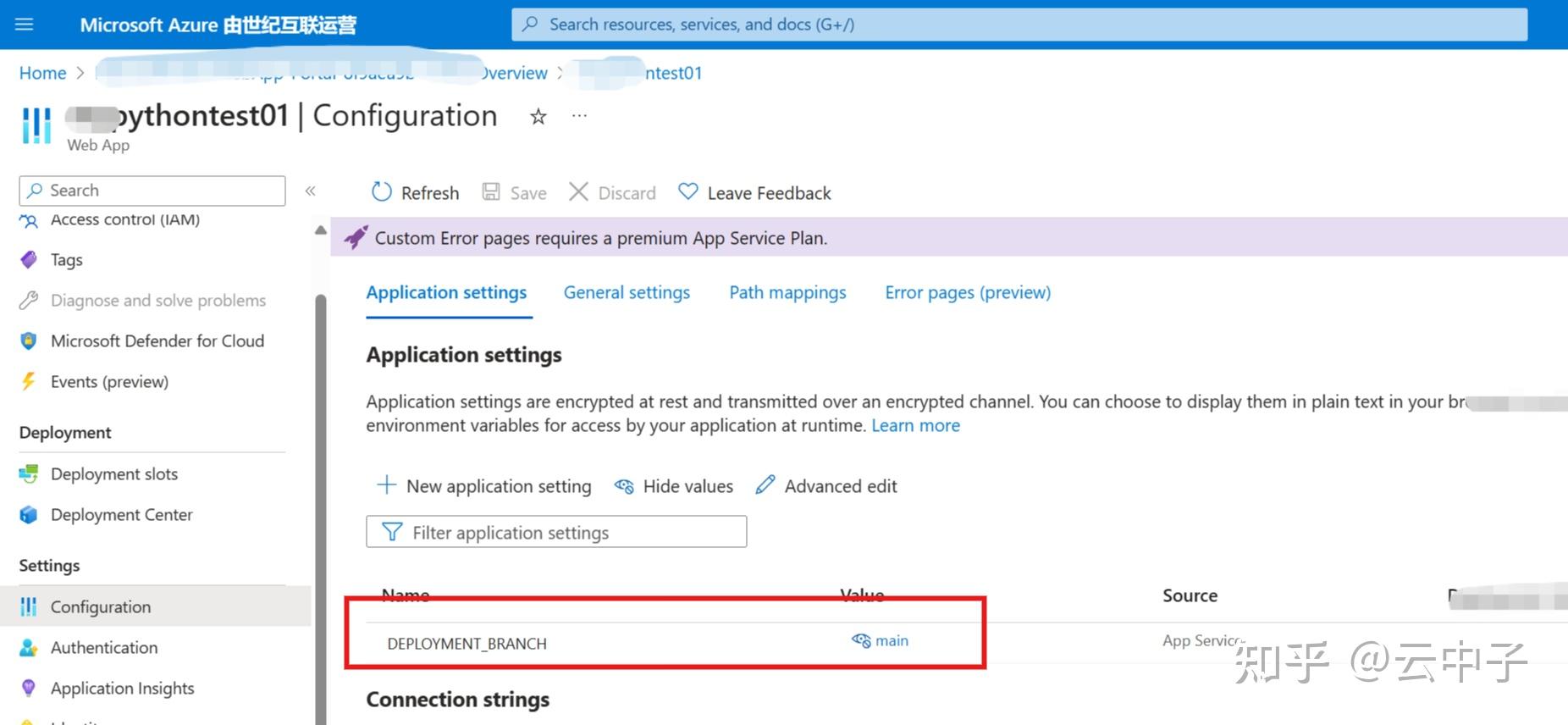The image size is (1568, 725).
Task: Click the global search resources box
Action: (1019, 25)
